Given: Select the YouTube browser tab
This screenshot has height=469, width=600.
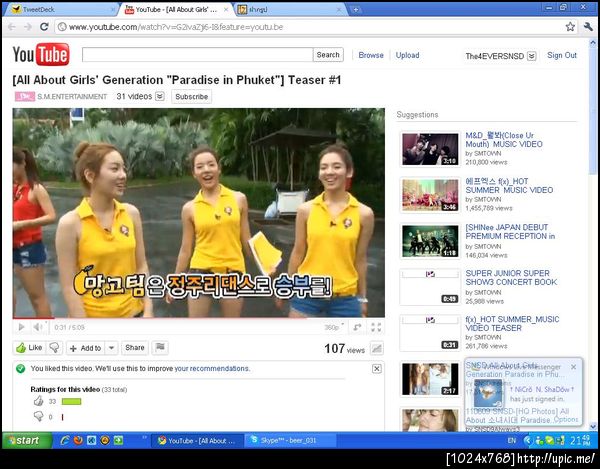Looking at the screenshot, I should (176, 10).
